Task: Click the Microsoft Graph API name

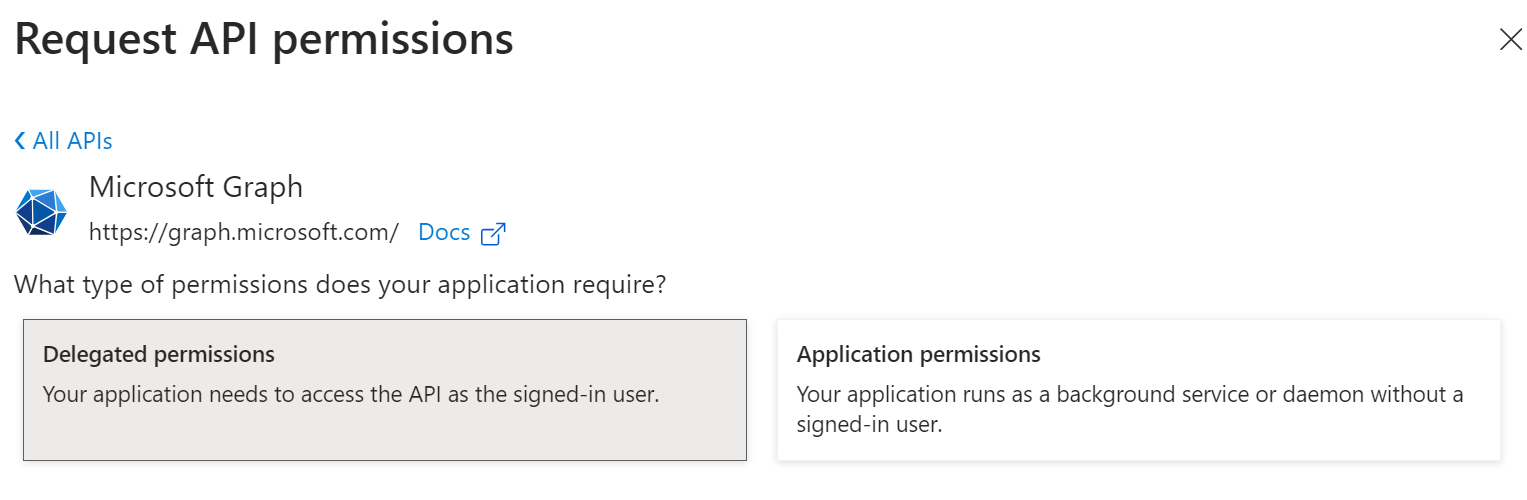Action: 196,187
